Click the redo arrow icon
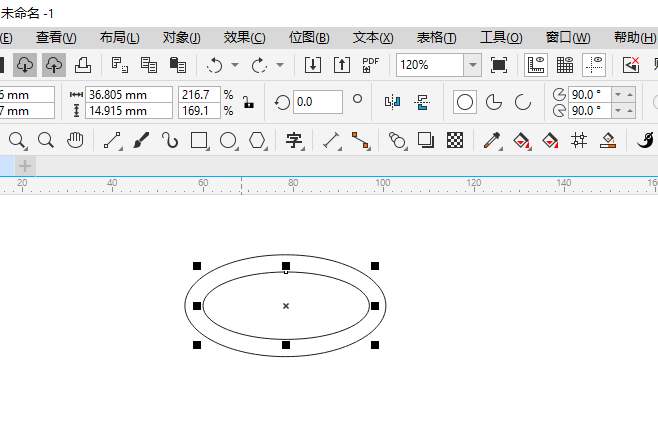This screenshot has height=428, width=658. pyautogui.click(x=259, y=65)
